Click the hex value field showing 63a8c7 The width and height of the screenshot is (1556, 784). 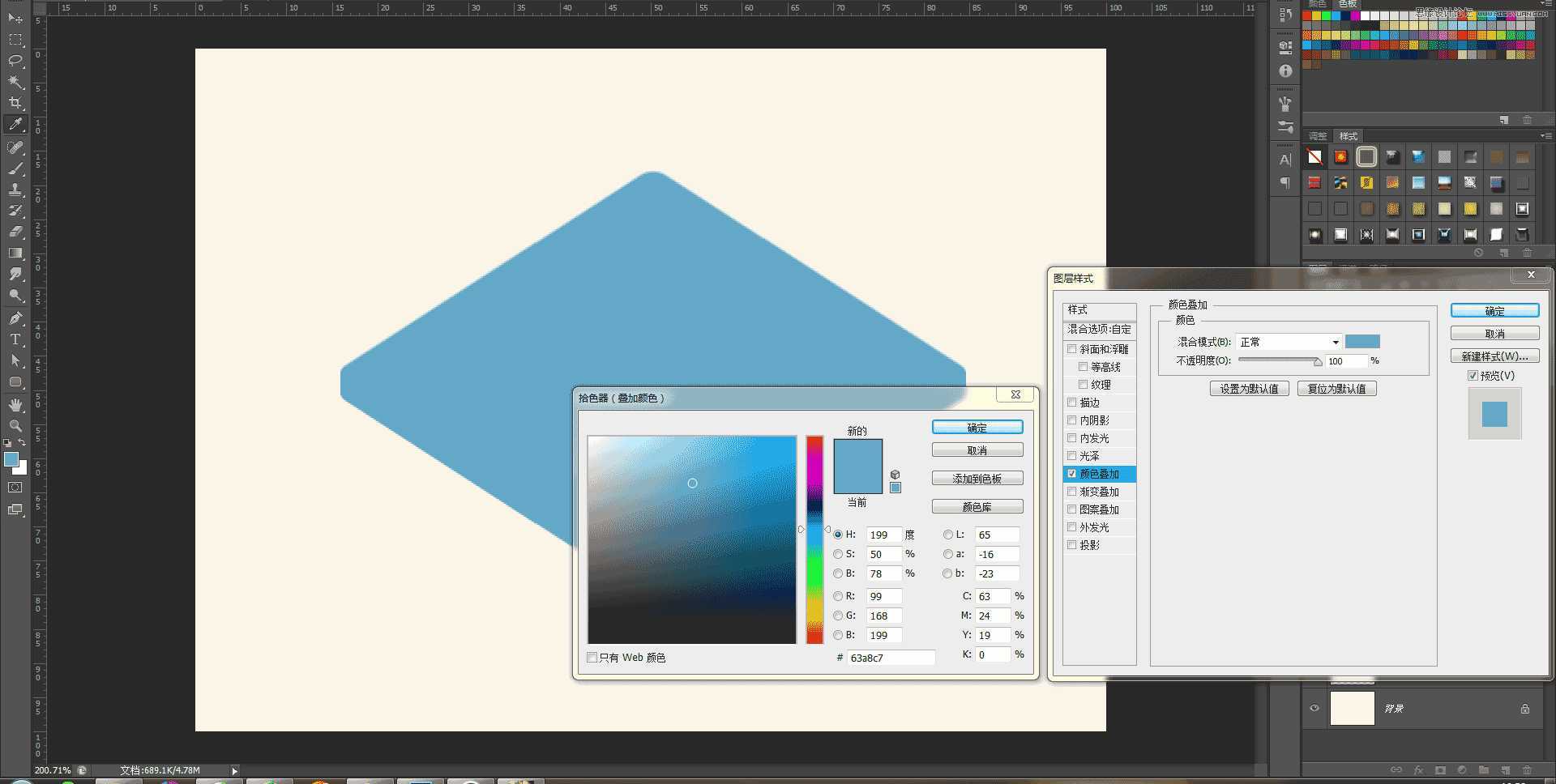coord(890,657)
